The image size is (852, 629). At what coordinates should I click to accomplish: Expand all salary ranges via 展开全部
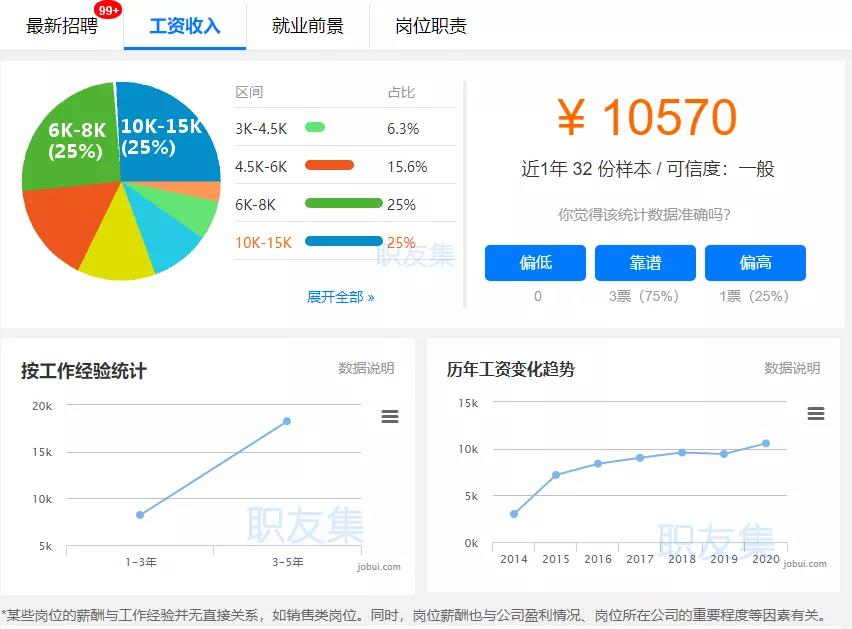coord(340,297)
